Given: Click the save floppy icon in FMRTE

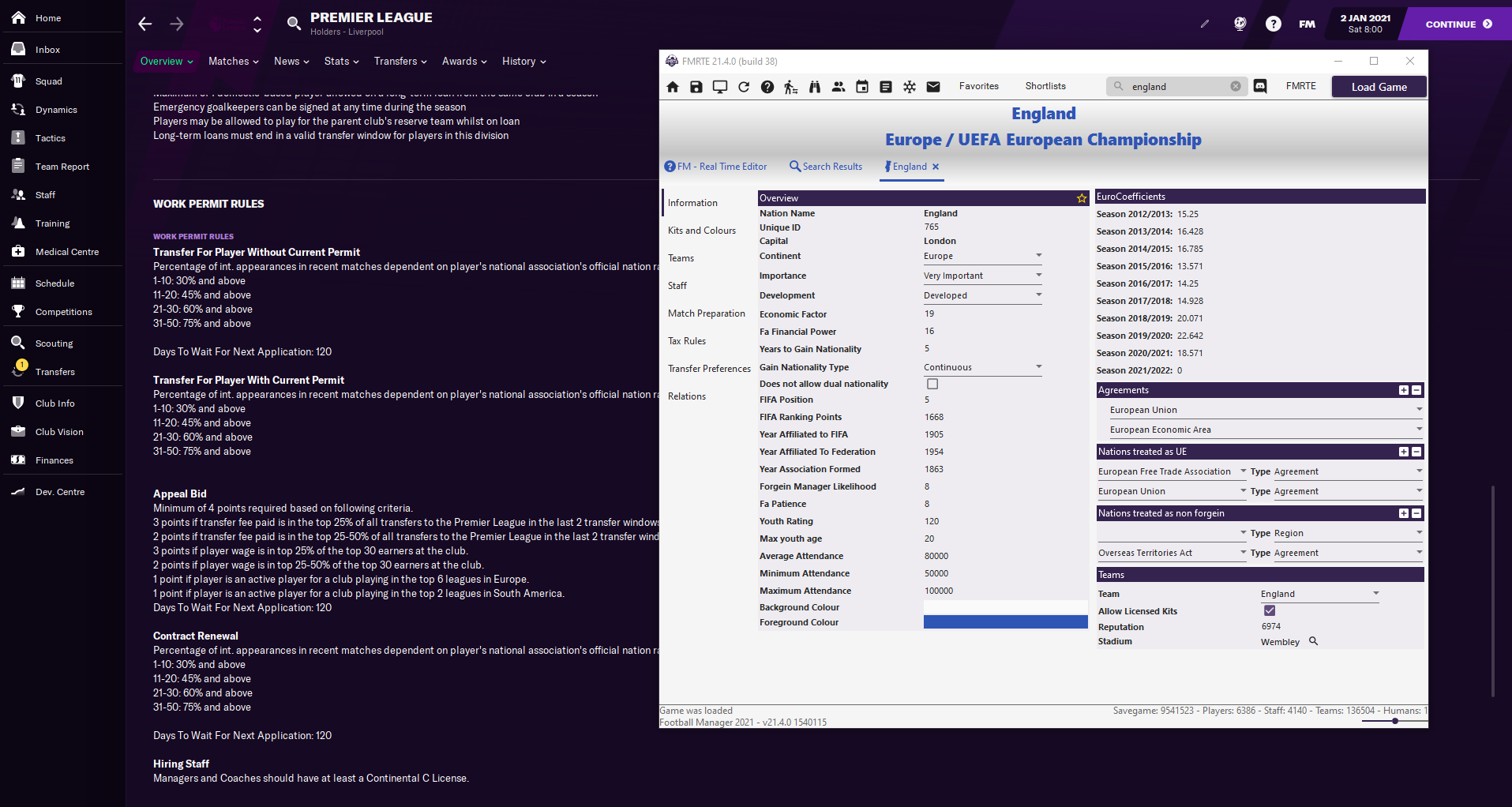Looking at the screenshot, I should (696, 87).
